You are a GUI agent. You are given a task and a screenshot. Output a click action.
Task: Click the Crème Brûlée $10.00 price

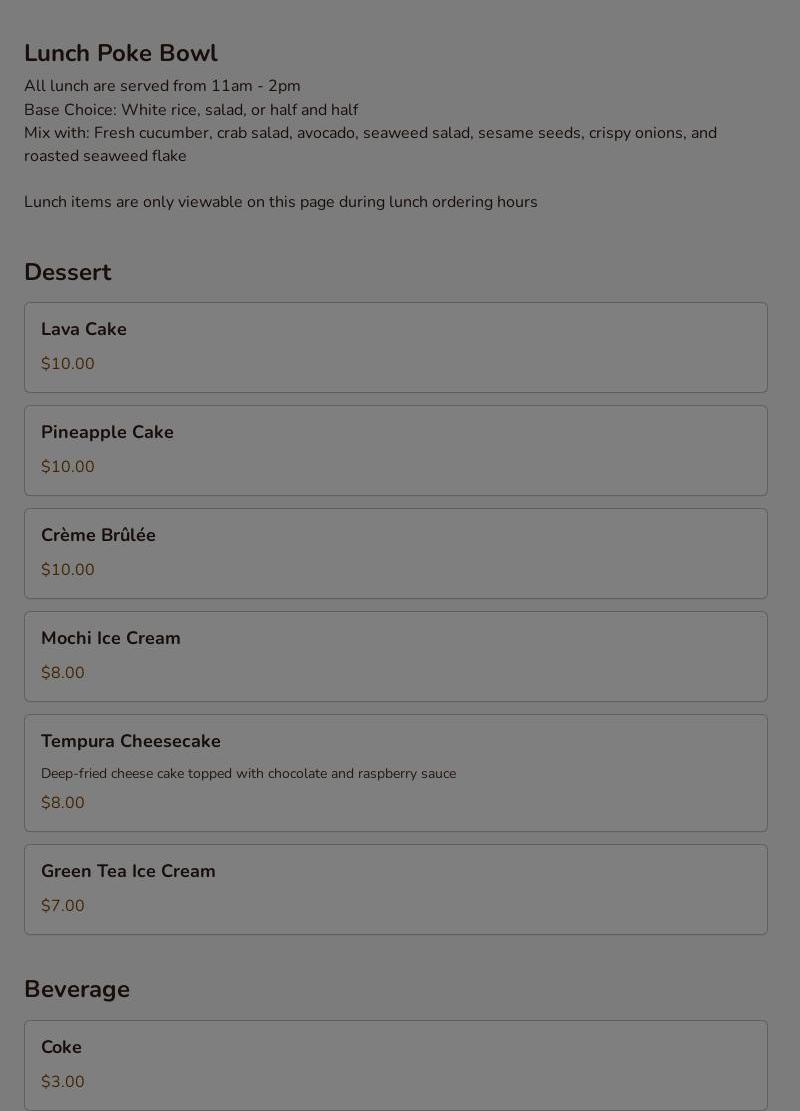(67, 570)
